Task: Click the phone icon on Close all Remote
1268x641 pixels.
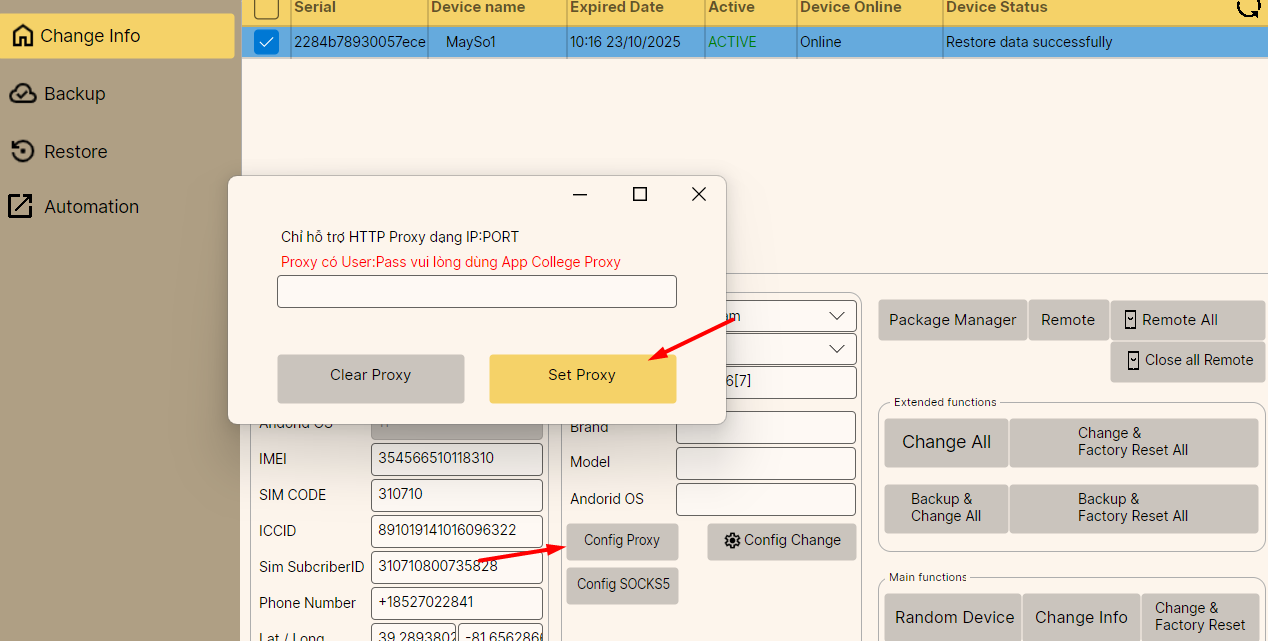Action: point(1133,360)
